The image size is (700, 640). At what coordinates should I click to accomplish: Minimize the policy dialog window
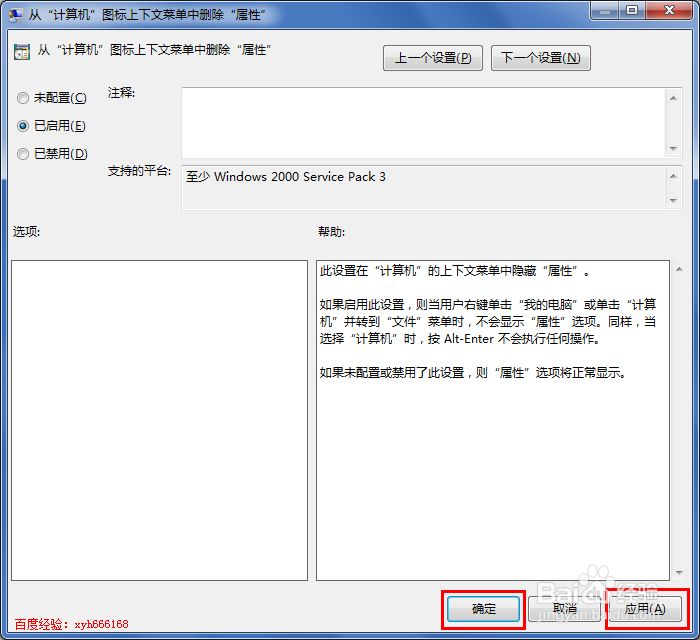click(x=605, y=11)
